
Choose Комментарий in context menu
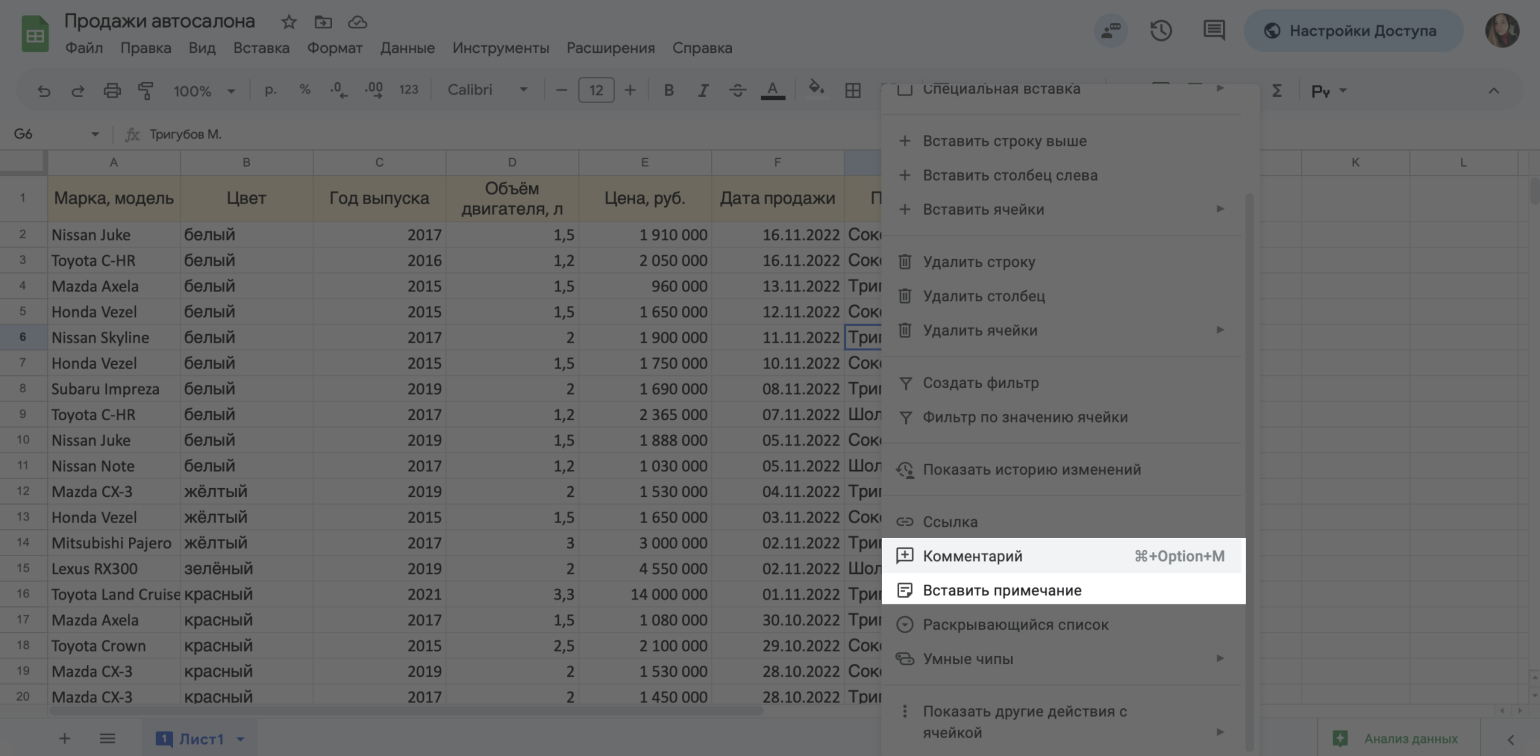[x=972, y=556]
